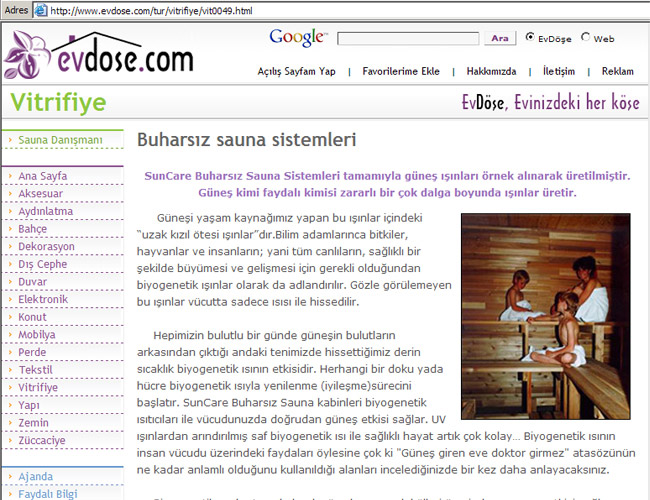Click the Vitrifiye category in the sidebar list
This screenshot has width=650, height=500.
point(38,387)
